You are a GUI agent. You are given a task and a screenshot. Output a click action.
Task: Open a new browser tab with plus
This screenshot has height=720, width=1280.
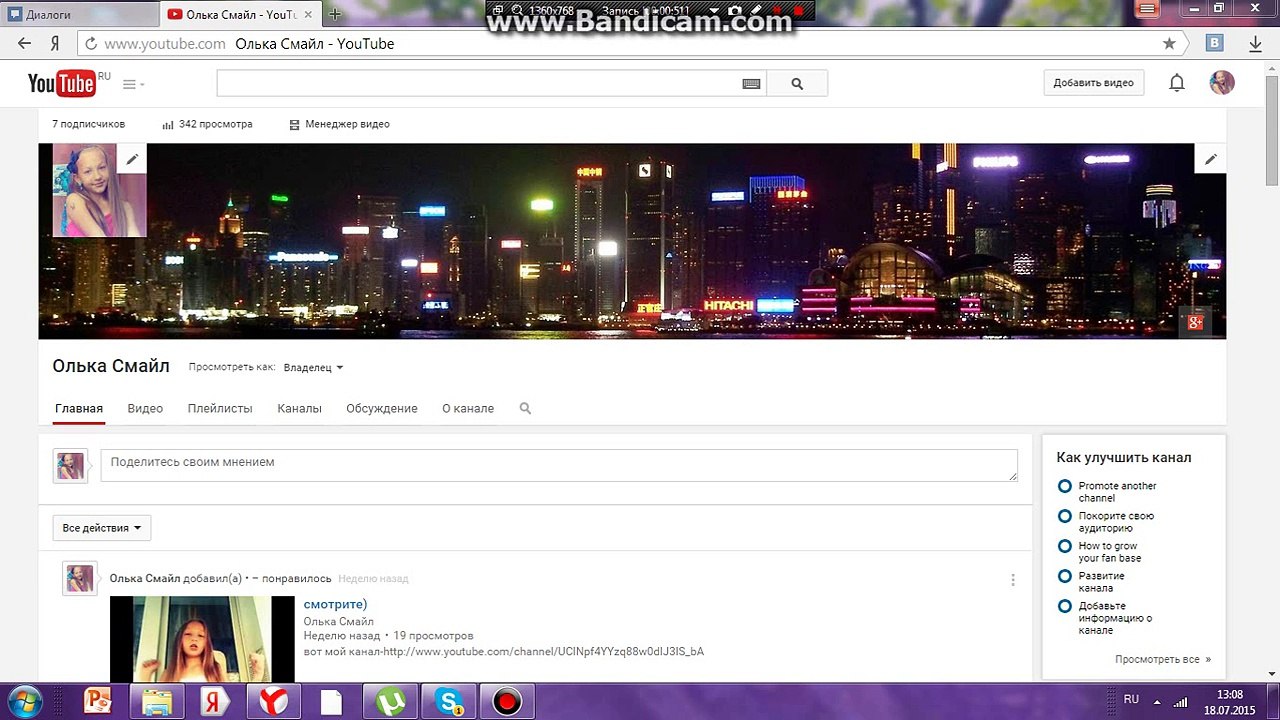[335, 14]
